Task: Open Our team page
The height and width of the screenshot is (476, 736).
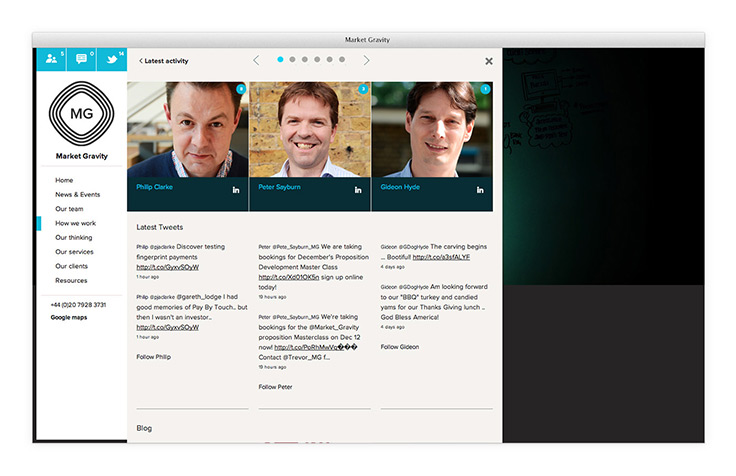Action: click(69, 209)
